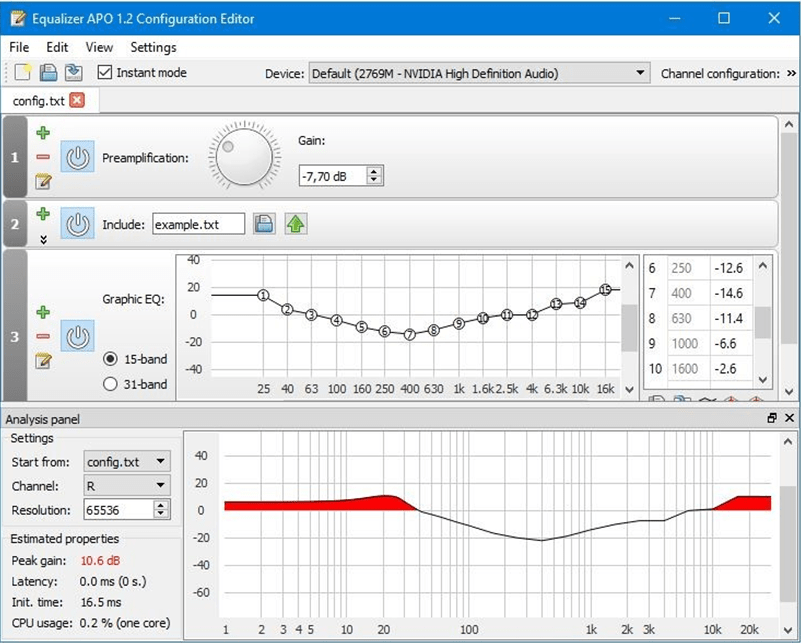Open the View menu
801x643 pixels.
click(99, 47)
